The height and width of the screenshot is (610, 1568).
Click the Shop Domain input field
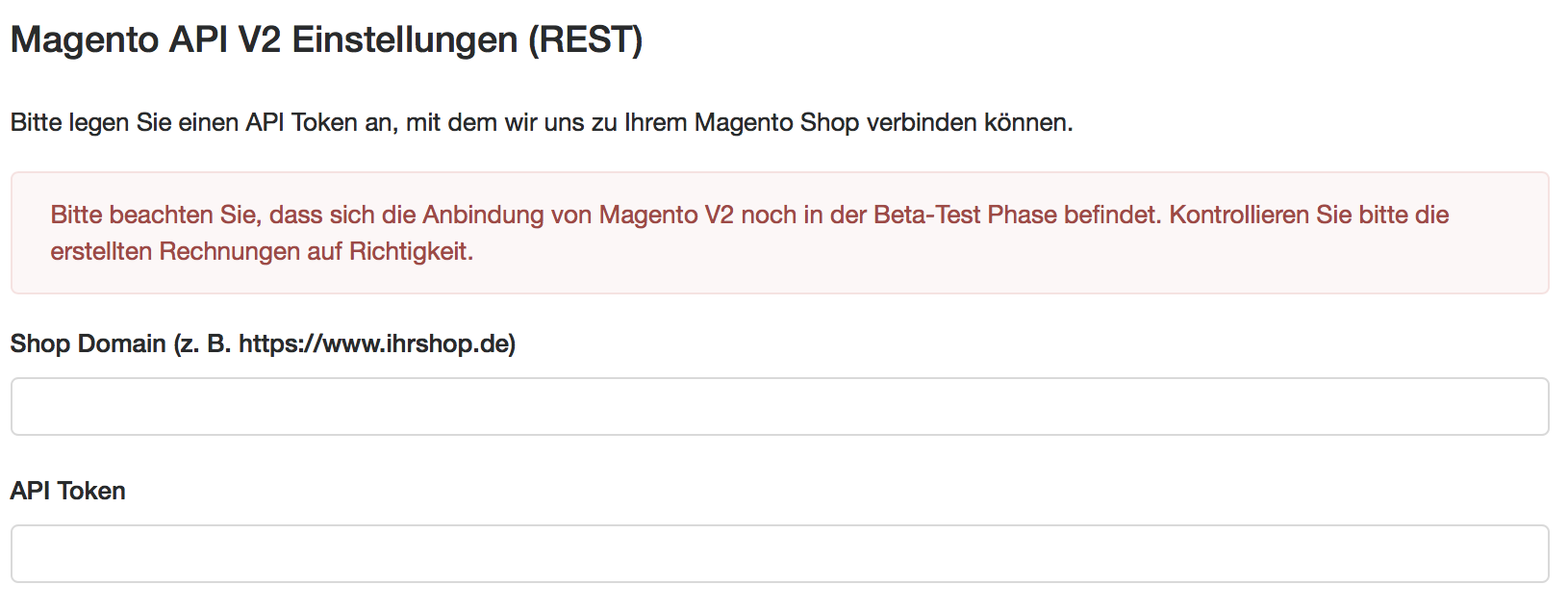[x=779, y=406]
